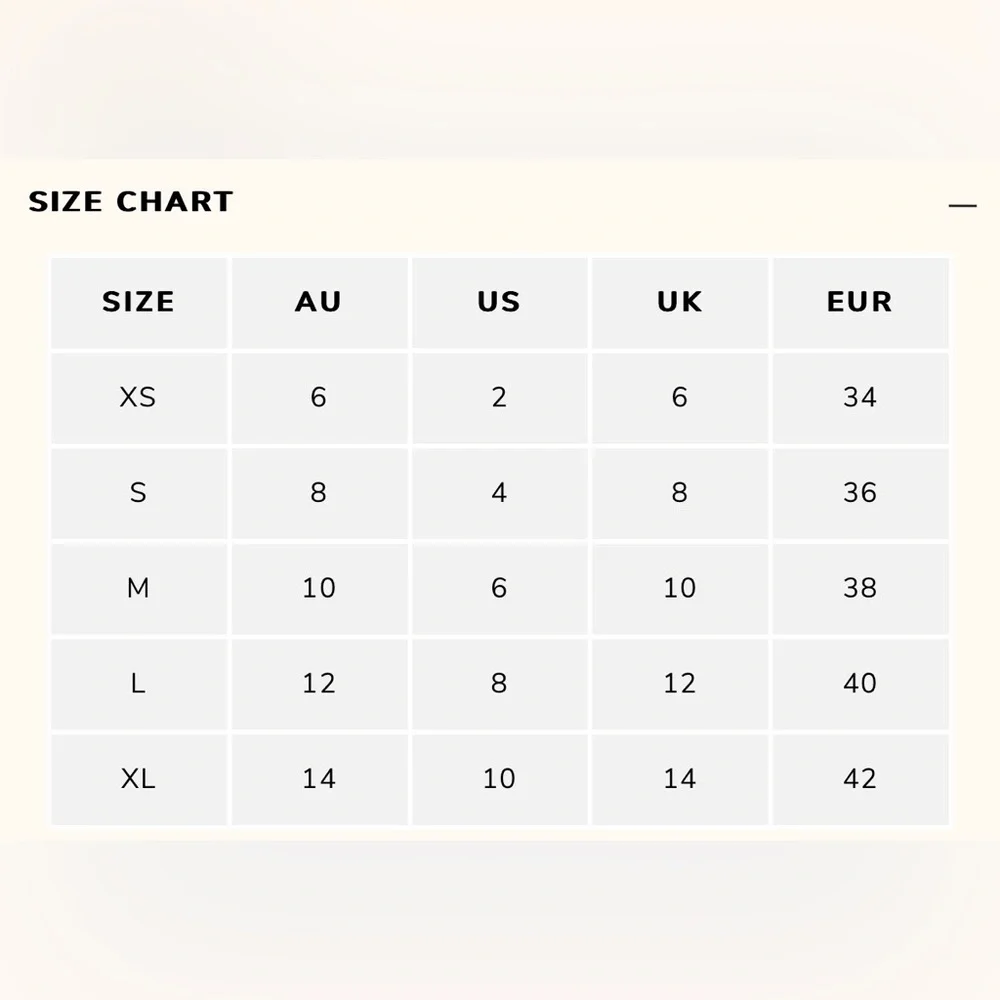Click US value 2 for XS
The height and width of the screenshot is (1000, 1000).
click(x=499, y=397)
